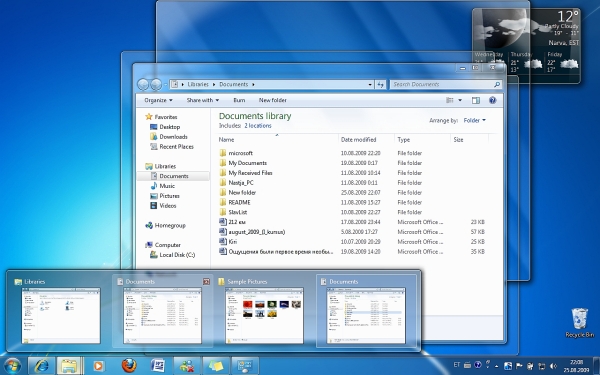Select the Music library
This screenshot has height=375, width=600.
(167, 186)
